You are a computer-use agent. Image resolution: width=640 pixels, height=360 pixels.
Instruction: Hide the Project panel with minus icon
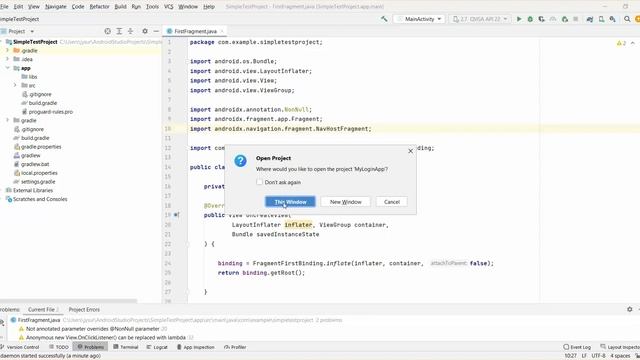[156, 31]
